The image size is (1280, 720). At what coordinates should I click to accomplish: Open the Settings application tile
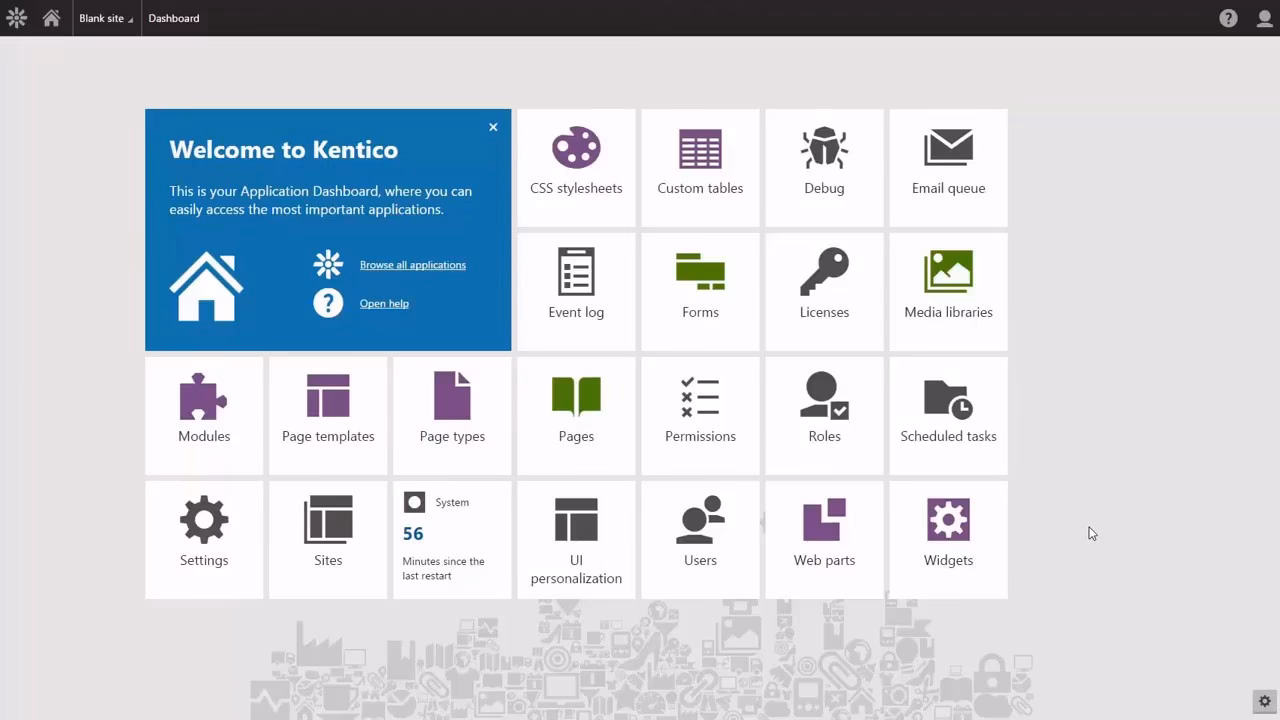pos(204,539)
